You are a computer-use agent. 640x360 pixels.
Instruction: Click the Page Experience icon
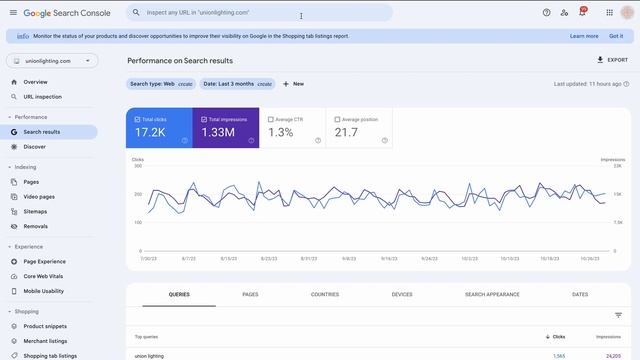14,262
